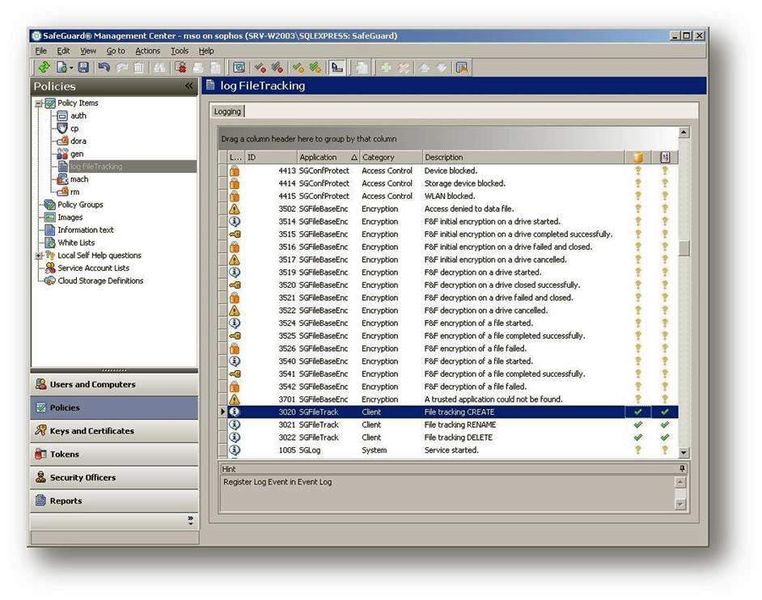Screen dimensions: 762x600
Task: Click the log list scroll up arrow
Action: tap(684, 132)
